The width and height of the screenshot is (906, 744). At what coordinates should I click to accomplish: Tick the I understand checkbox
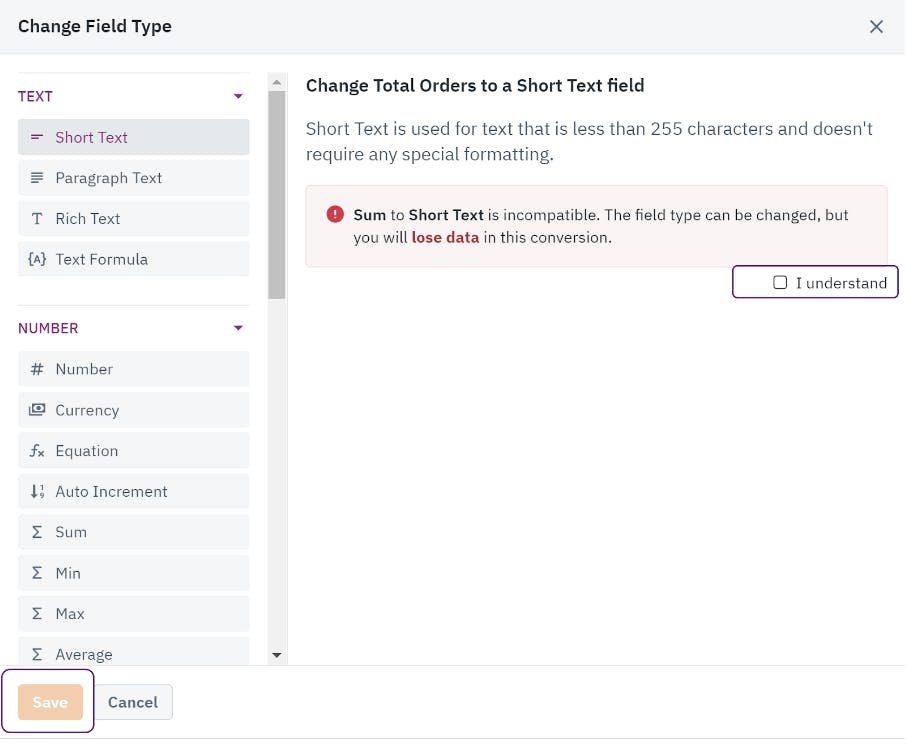pyautogui.click(x=779, y=282)
